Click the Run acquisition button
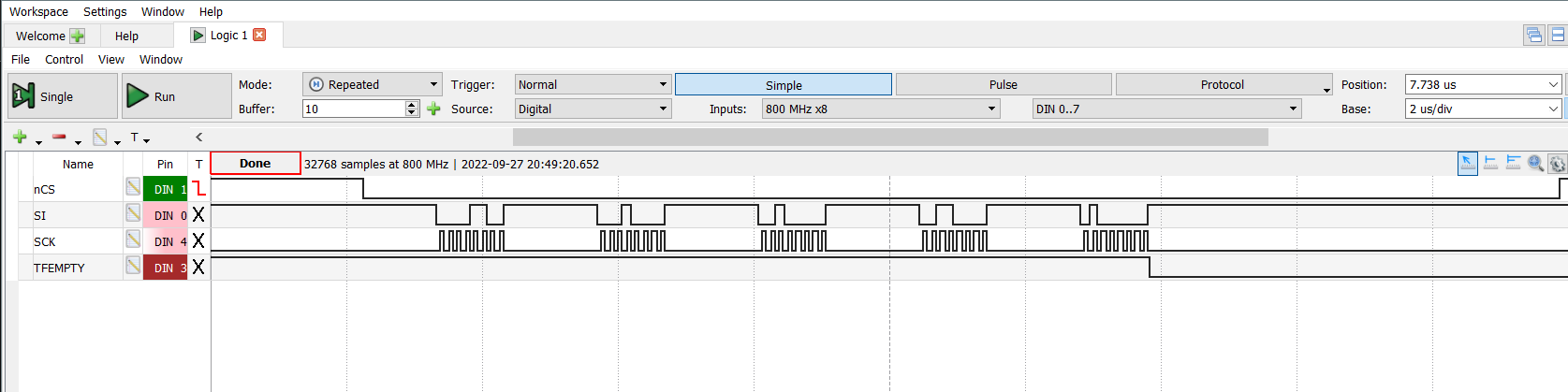Image resolution: width=1568 pixels, height=392 pixels. (x=177, y=96)
